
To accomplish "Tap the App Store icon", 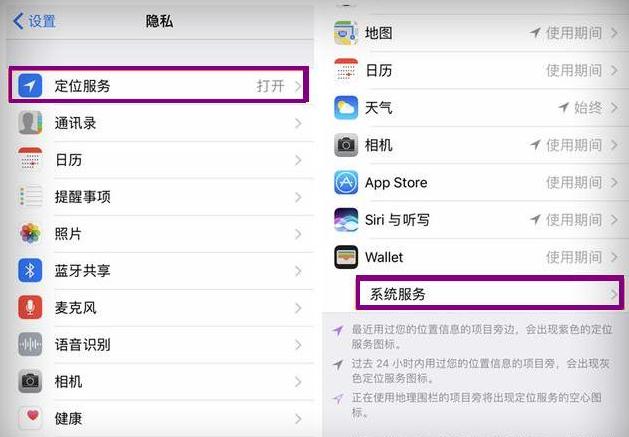I will 346,182.
